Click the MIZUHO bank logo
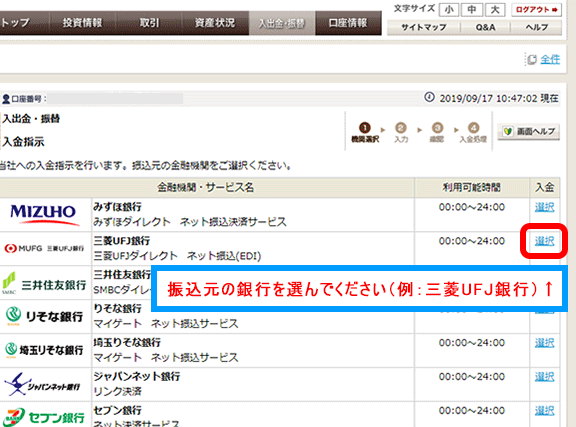 pyautogui.click(x=44, y=215)
